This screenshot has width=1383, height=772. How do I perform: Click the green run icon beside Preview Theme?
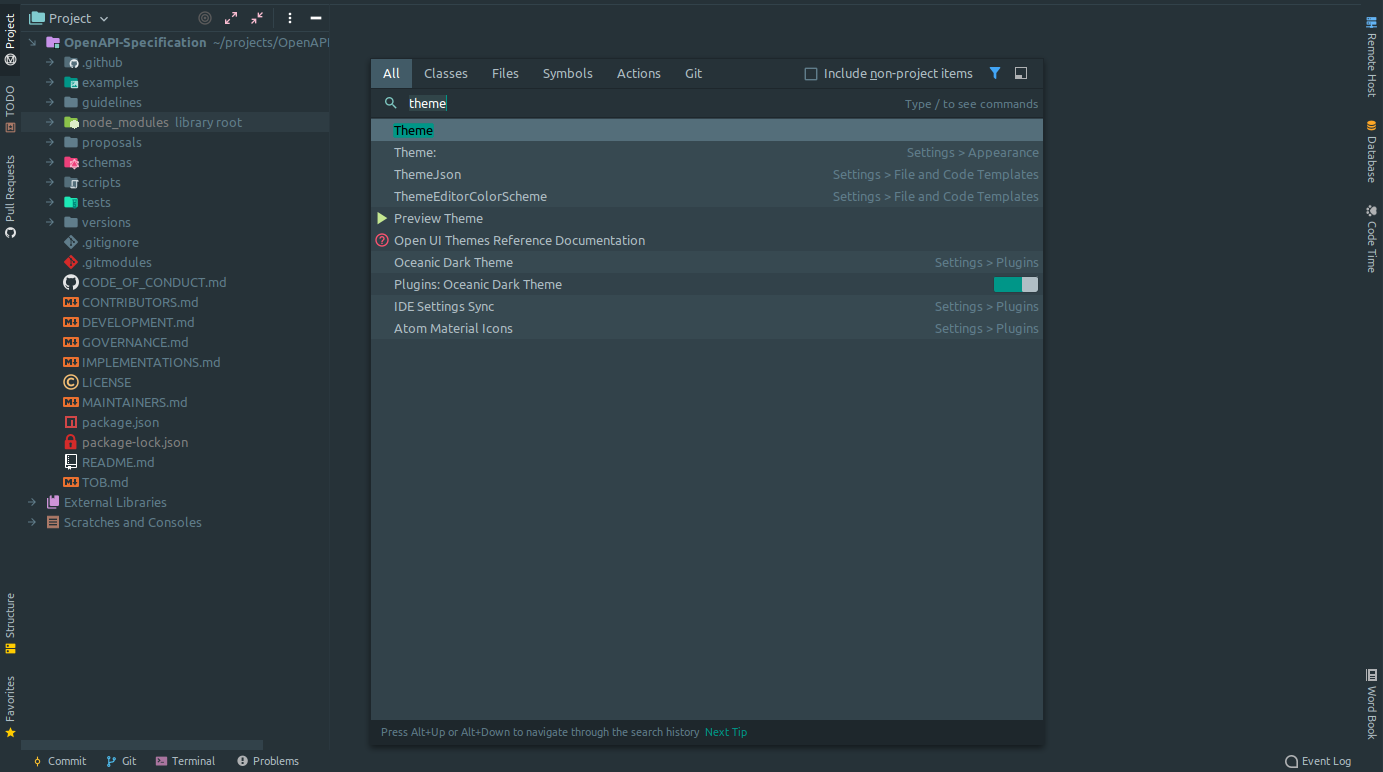[x=382, y=218]
